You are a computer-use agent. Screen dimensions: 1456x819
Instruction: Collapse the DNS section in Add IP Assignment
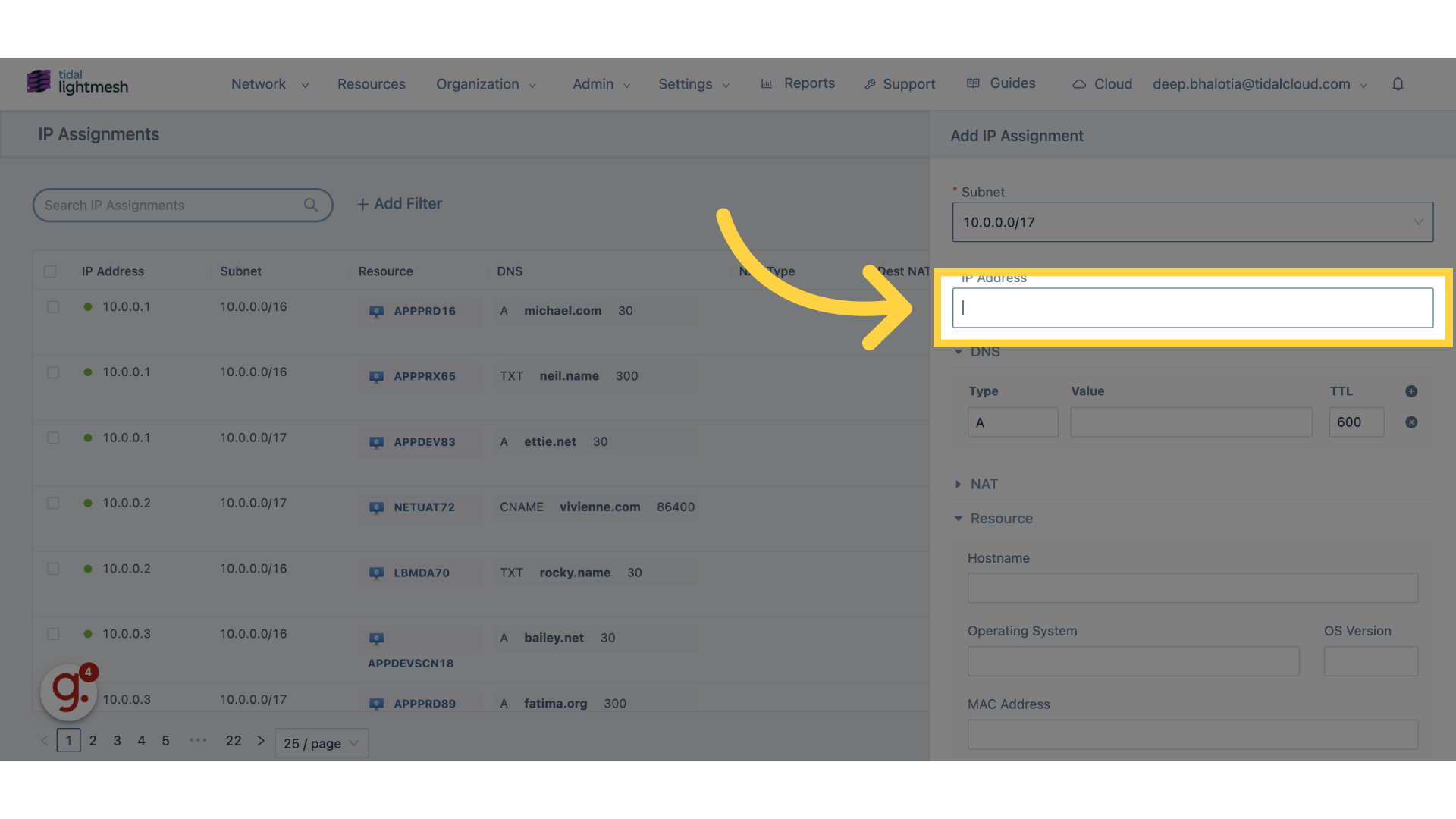pos(957,351)
